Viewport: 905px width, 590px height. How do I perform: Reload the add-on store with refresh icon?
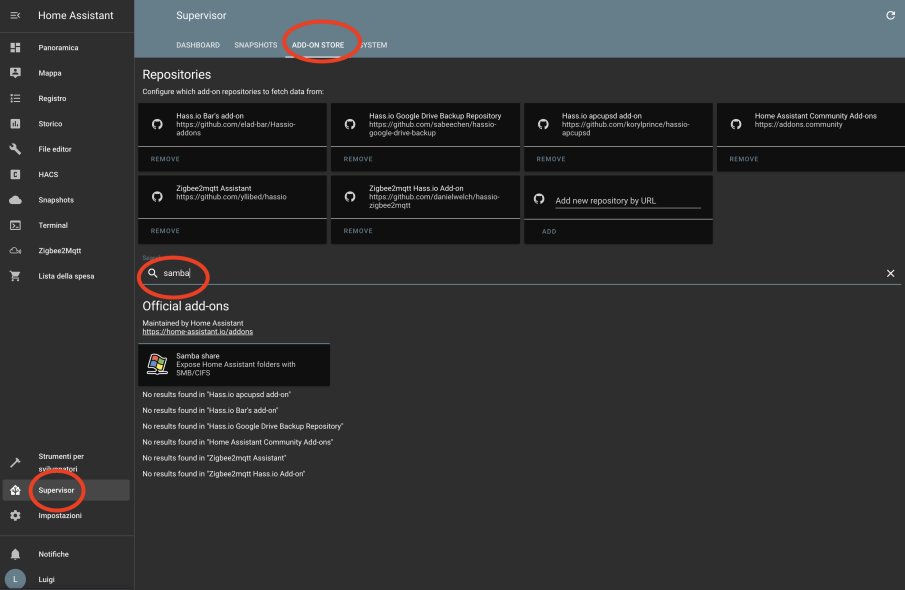891,16
